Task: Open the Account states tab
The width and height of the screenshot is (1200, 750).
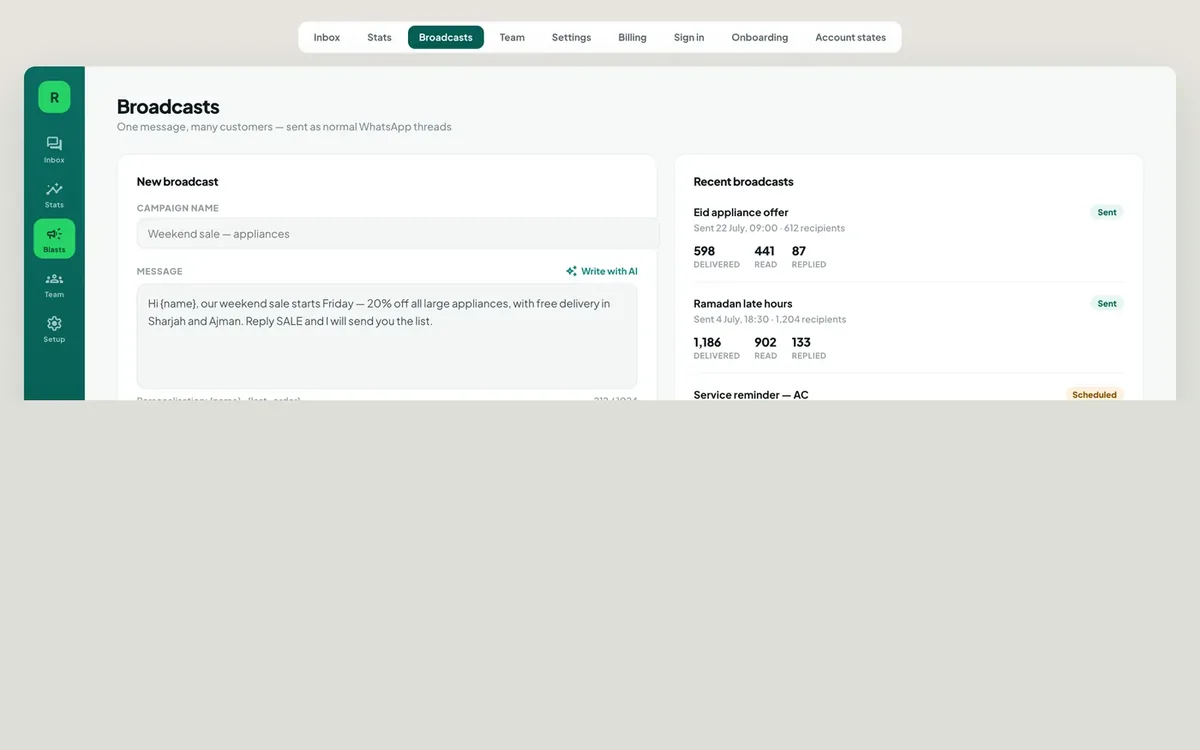Action: pos(850,37)
